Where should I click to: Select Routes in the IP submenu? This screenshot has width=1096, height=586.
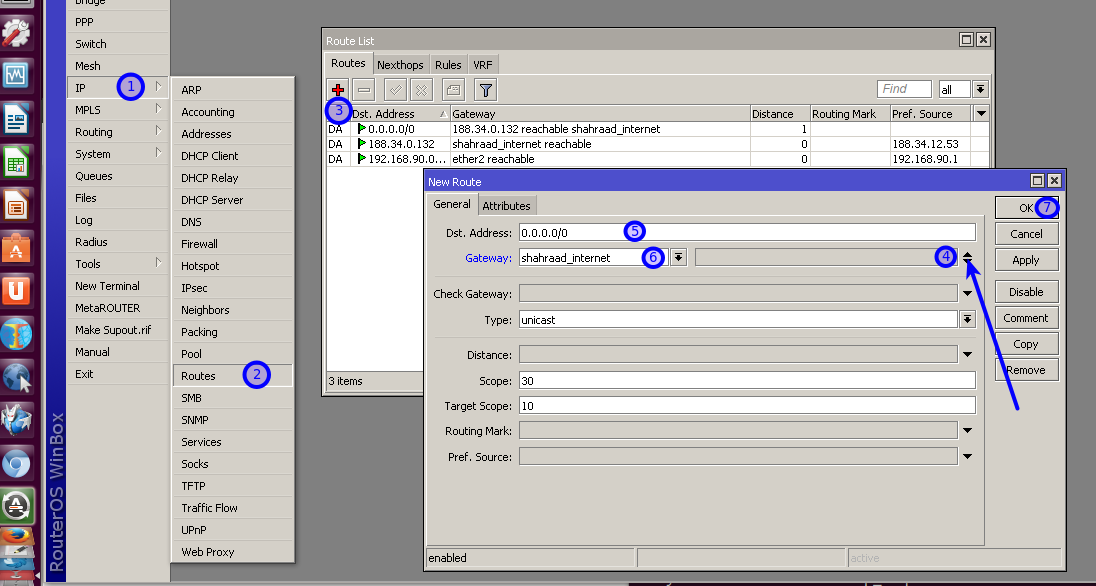click(199, 376)
